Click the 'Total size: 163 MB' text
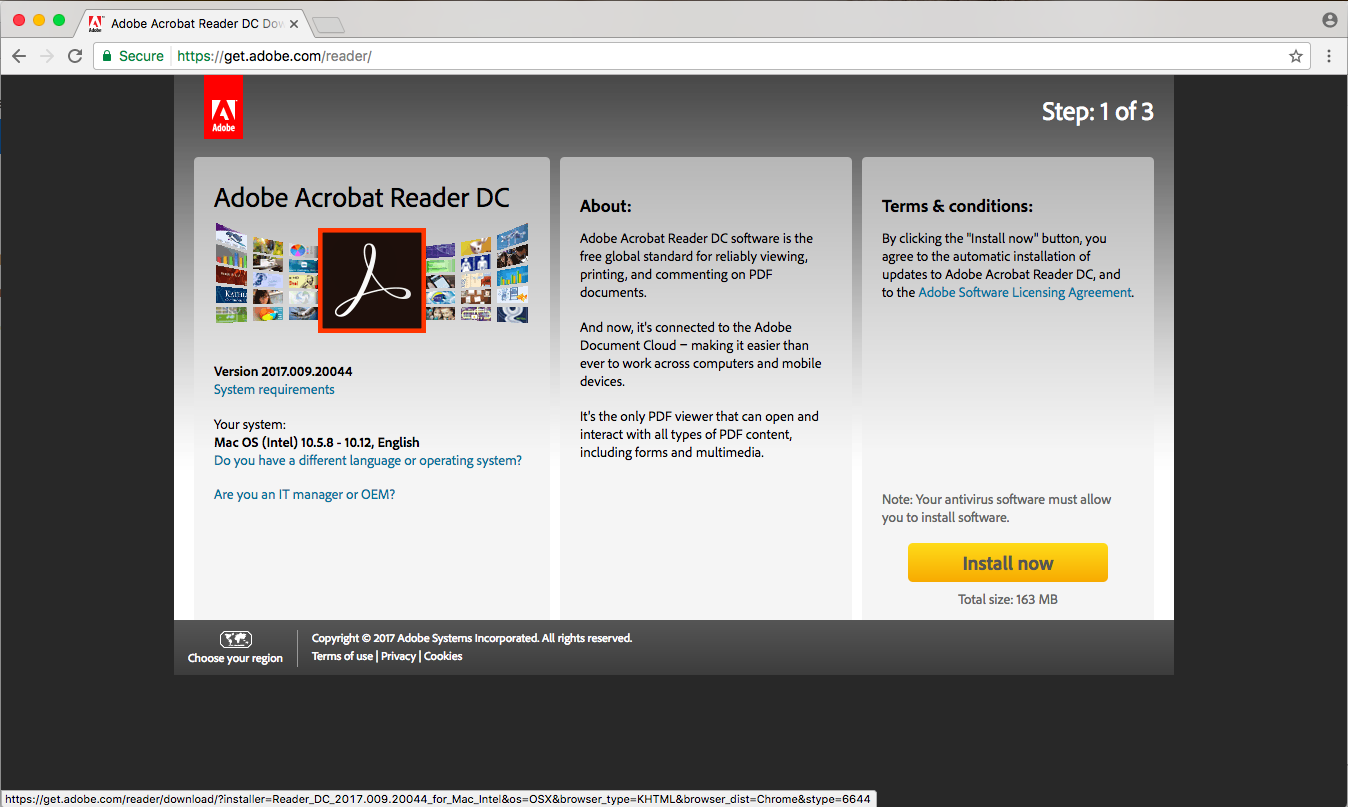Image resolution: width=1348 pixels, height=807 pixels. tap(1008, 600)
